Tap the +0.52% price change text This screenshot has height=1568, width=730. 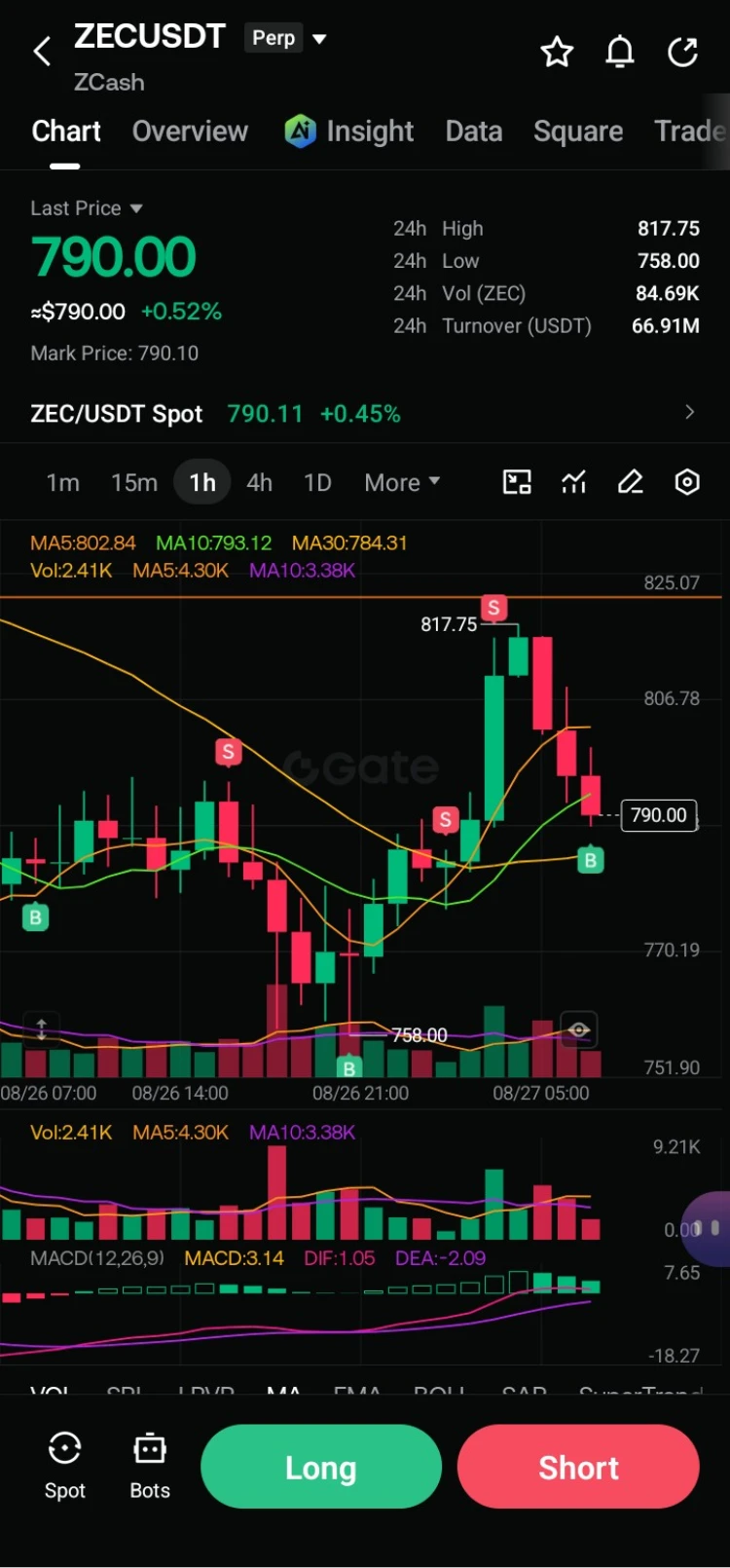tap(181, 312)
